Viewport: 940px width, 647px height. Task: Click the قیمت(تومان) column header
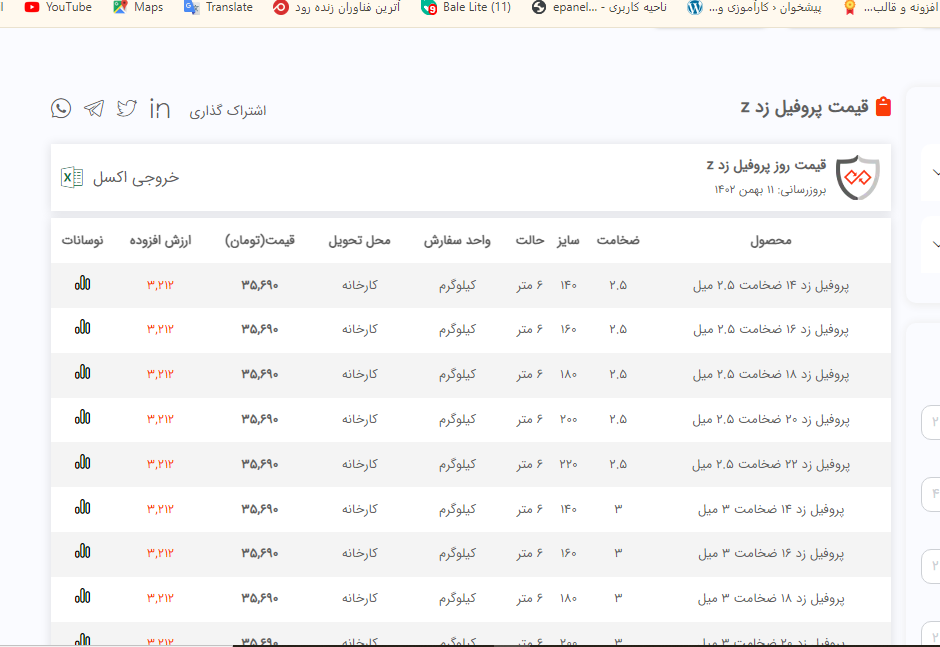260,241
